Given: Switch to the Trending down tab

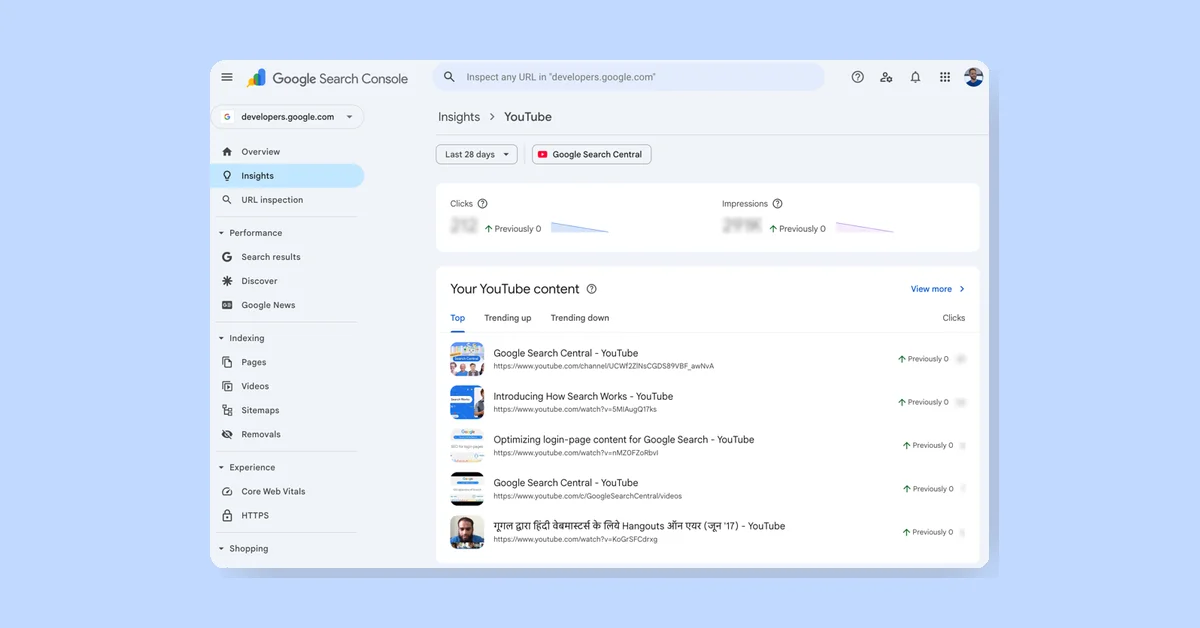Looking at the screenshot, I should click(x=579, y=317).
